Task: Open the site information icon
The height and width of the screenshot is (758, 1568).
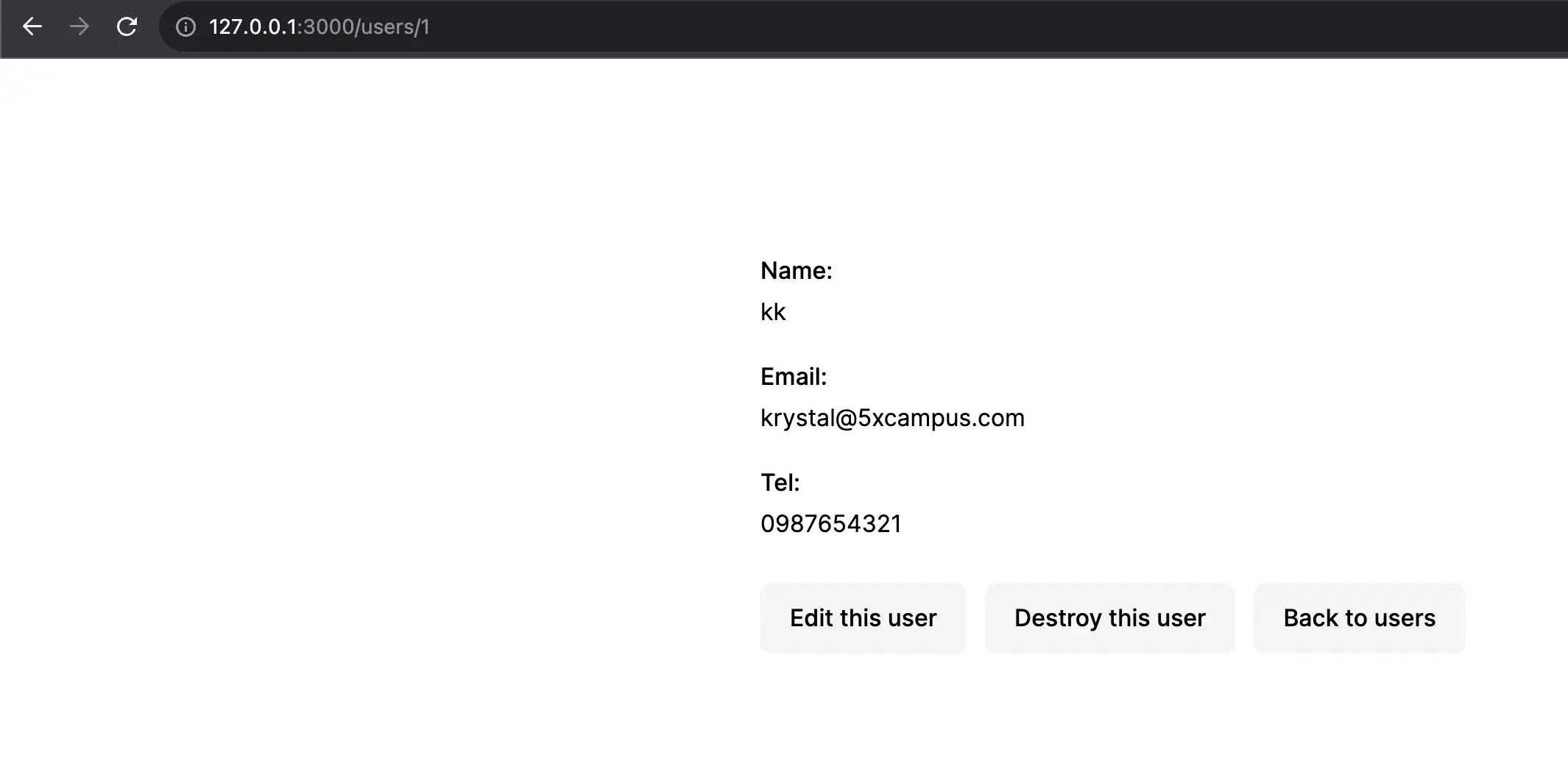Action: coord(186,27)
